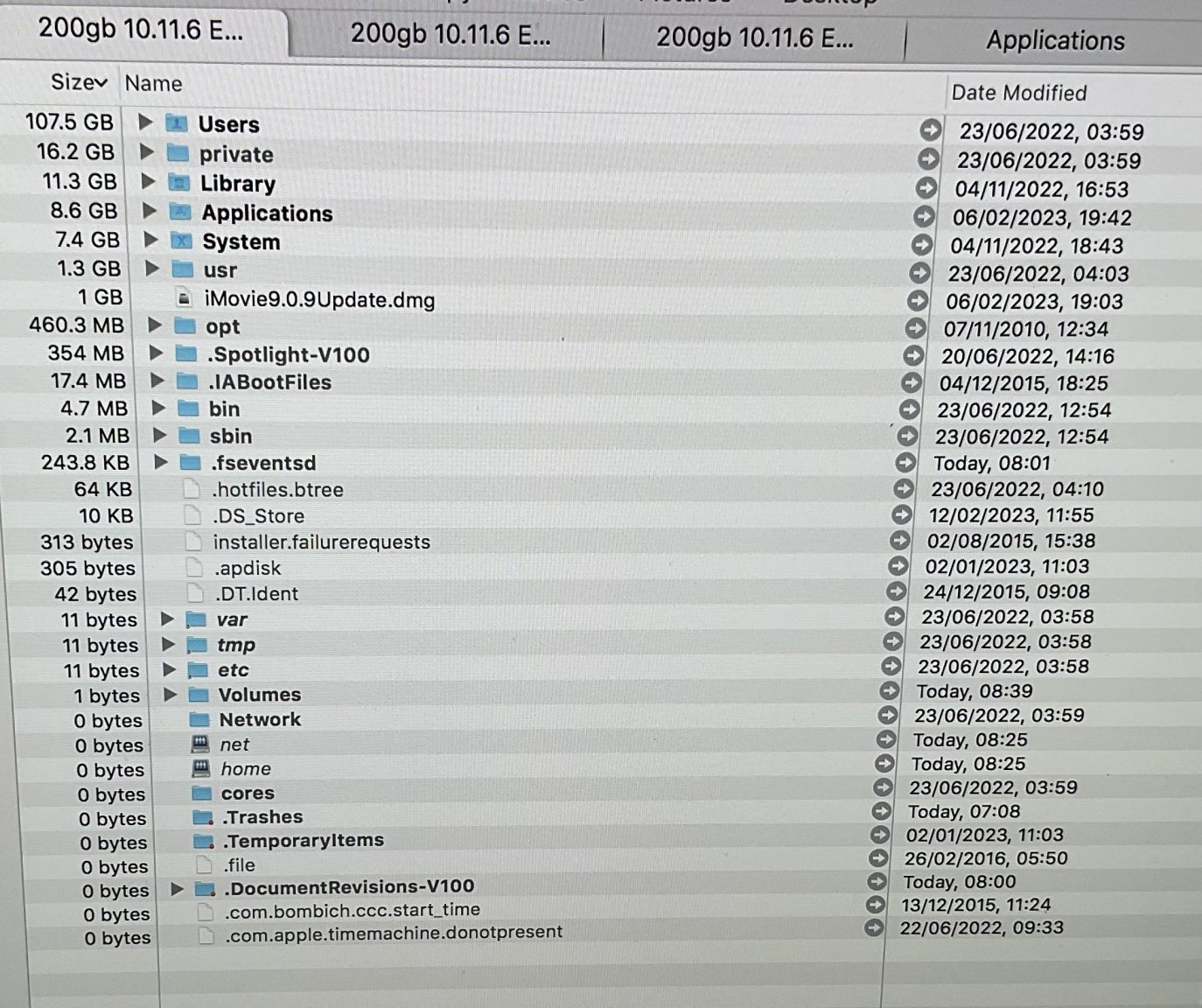Expand the Library folder disclosure triangle
Image resolution: width=1202 pixels, height=1008 pixels.
click(149, 181)
